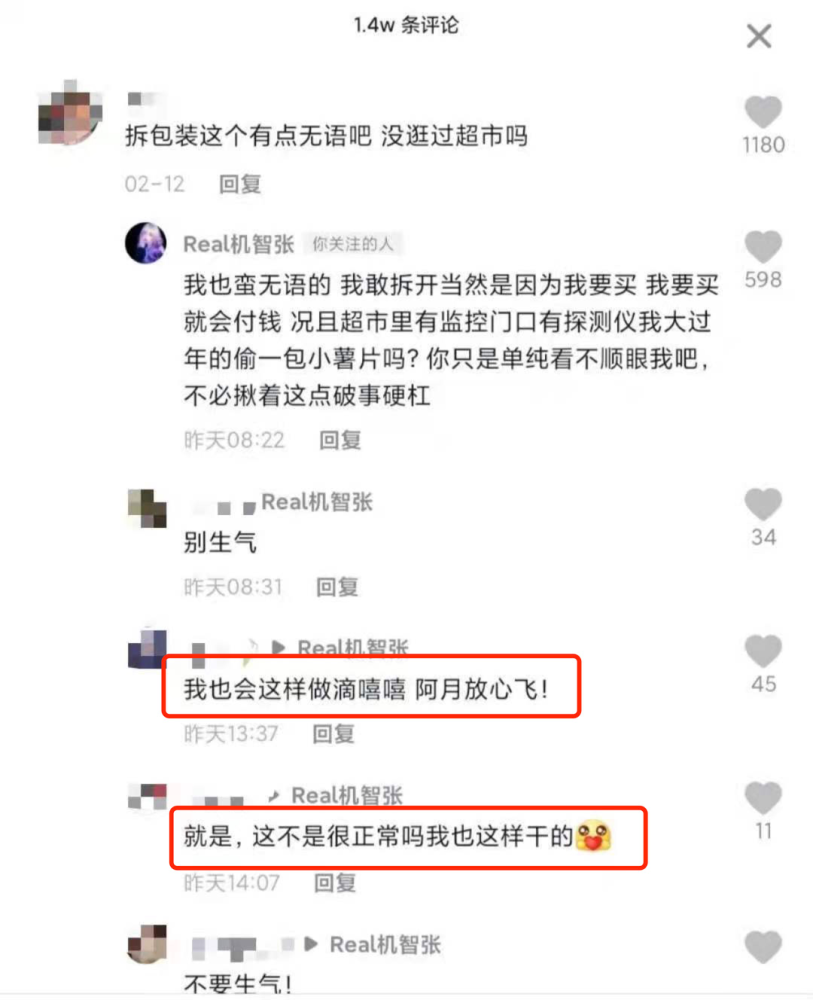Reply to the 02-12 comment
This screenshot has height=1000, width=813.
pyautogui.click(x=240, y=184)
